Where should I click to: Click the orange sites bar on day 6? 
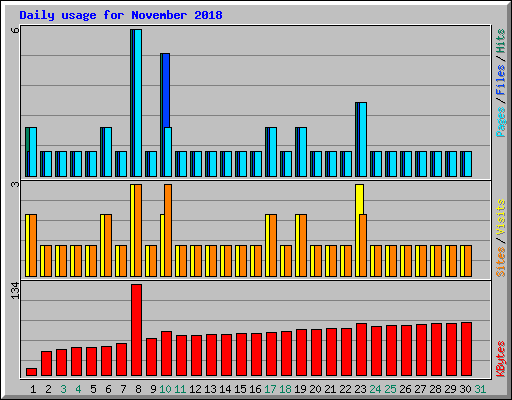[x=108, y=245]
